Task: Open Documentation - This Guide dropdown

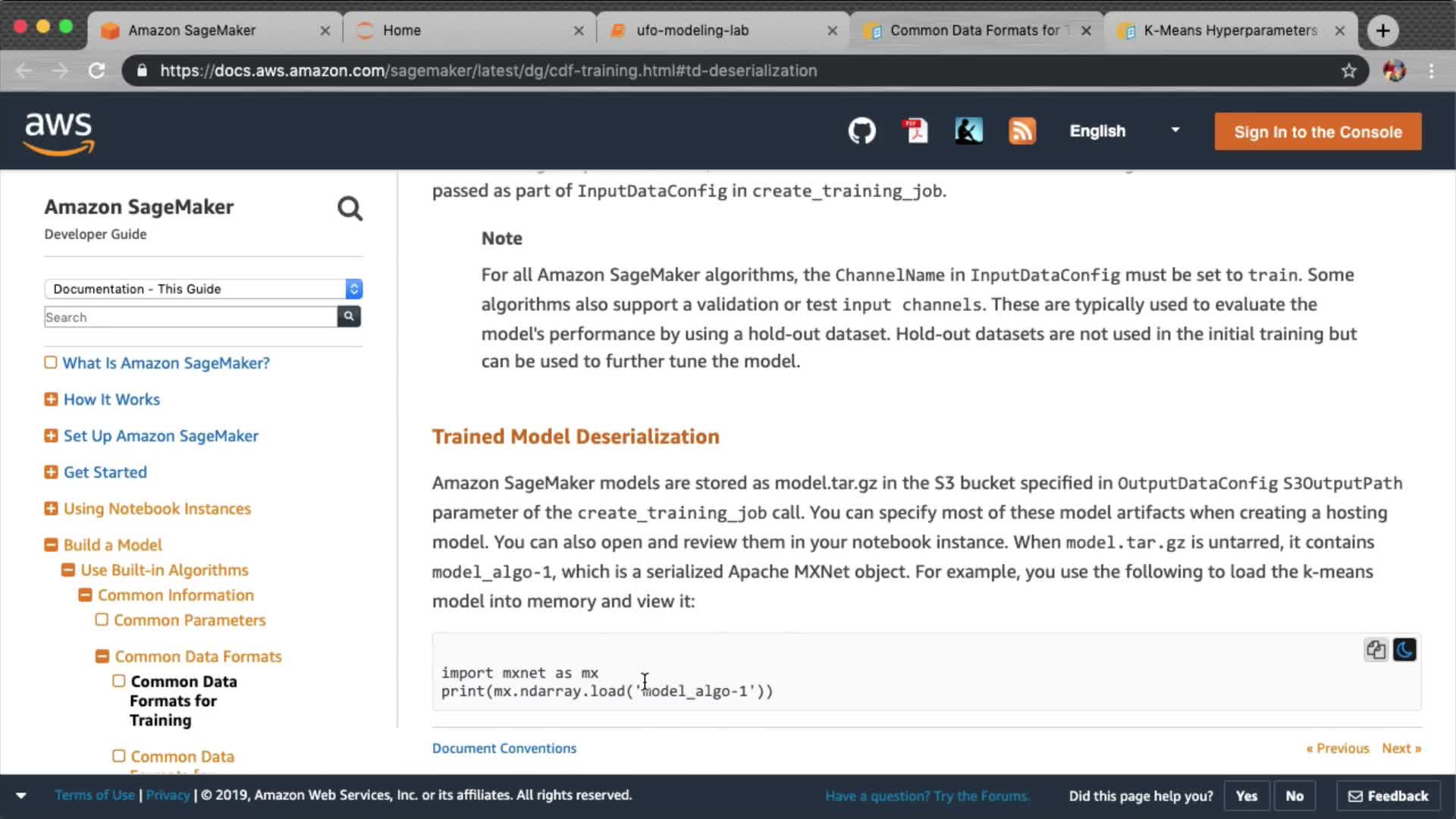Action: 202,289
